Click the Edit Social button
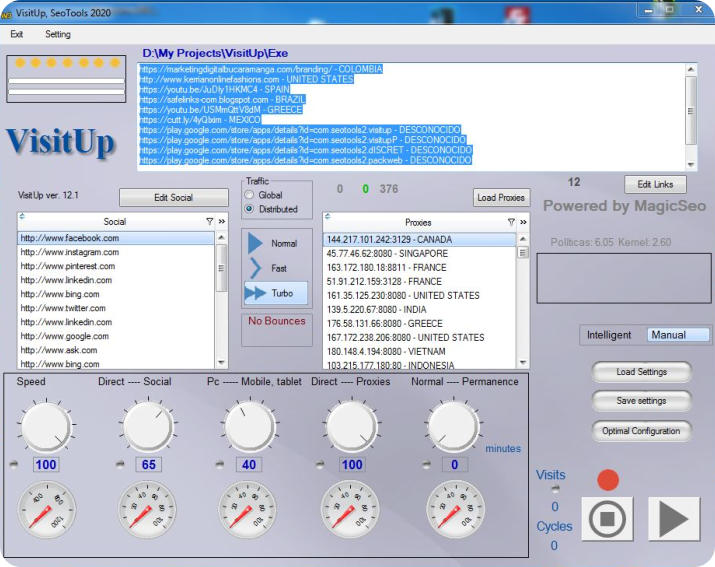This screenshot has height=567, width=715. (x=174, y=198)
